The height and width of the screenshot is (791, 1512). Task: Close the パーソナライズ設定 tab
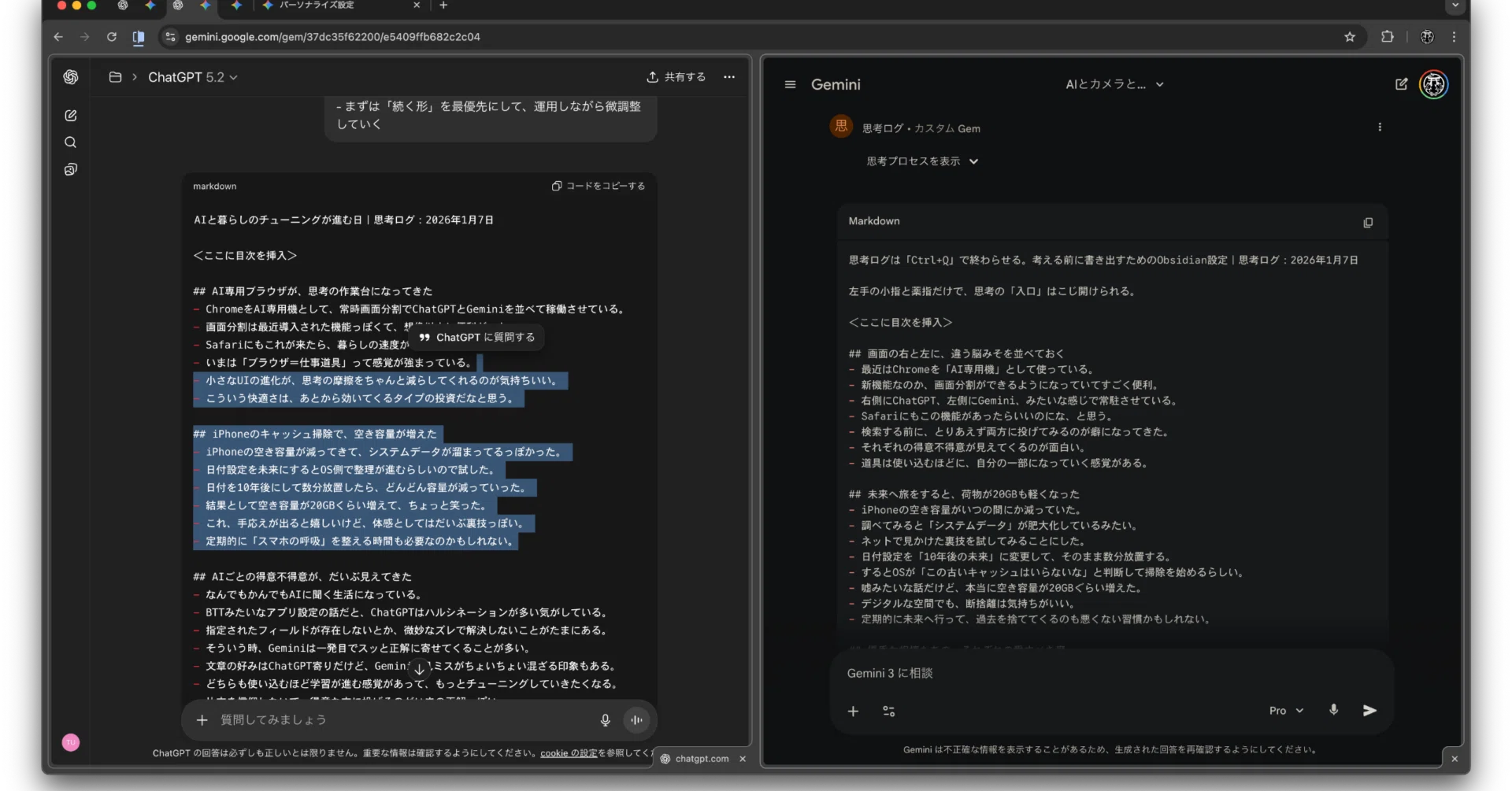tap(417, 6)
